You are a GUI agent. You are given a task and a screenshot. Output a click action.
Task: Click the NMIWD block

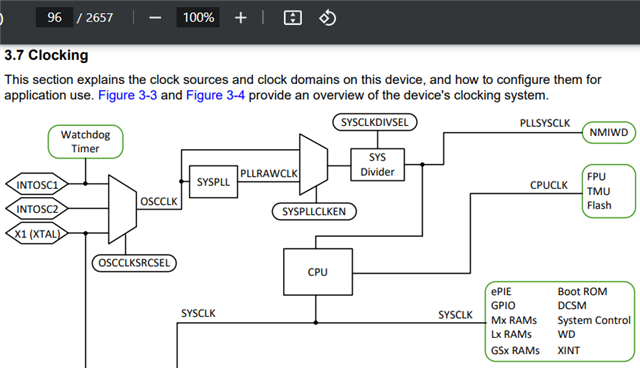coord(609,133)
